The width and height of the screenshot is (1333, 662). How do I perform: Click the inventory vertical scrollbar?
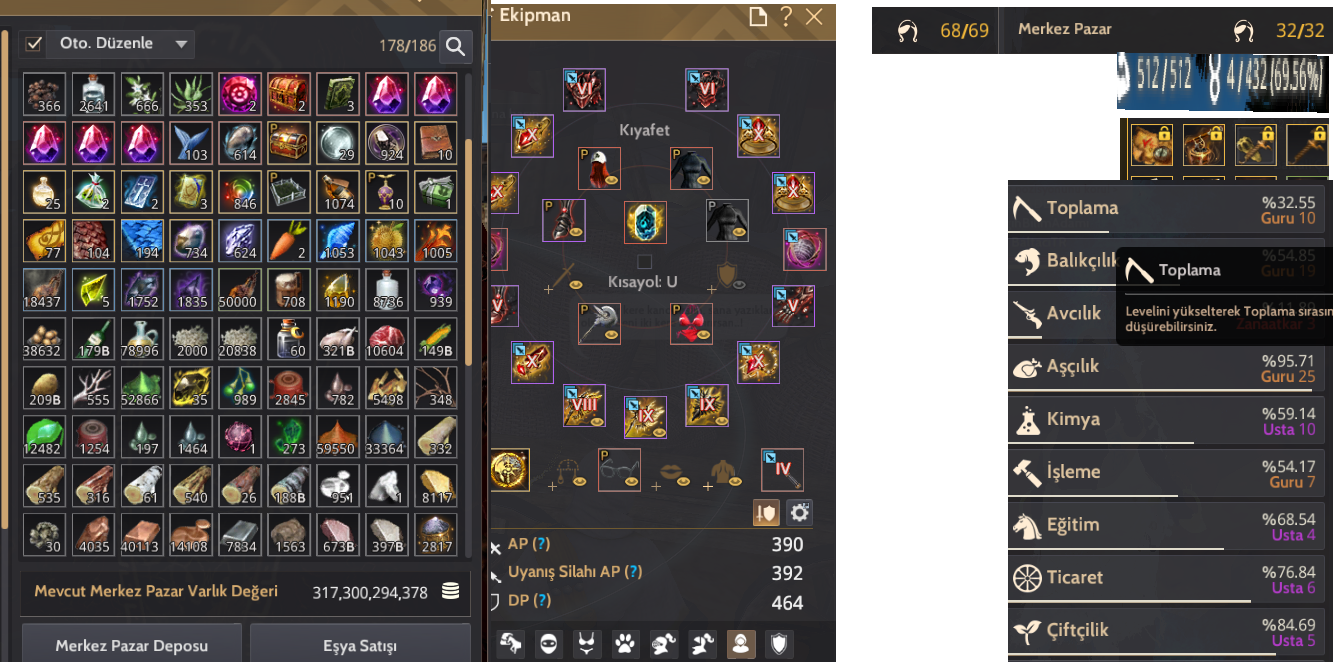coord(466,310)
